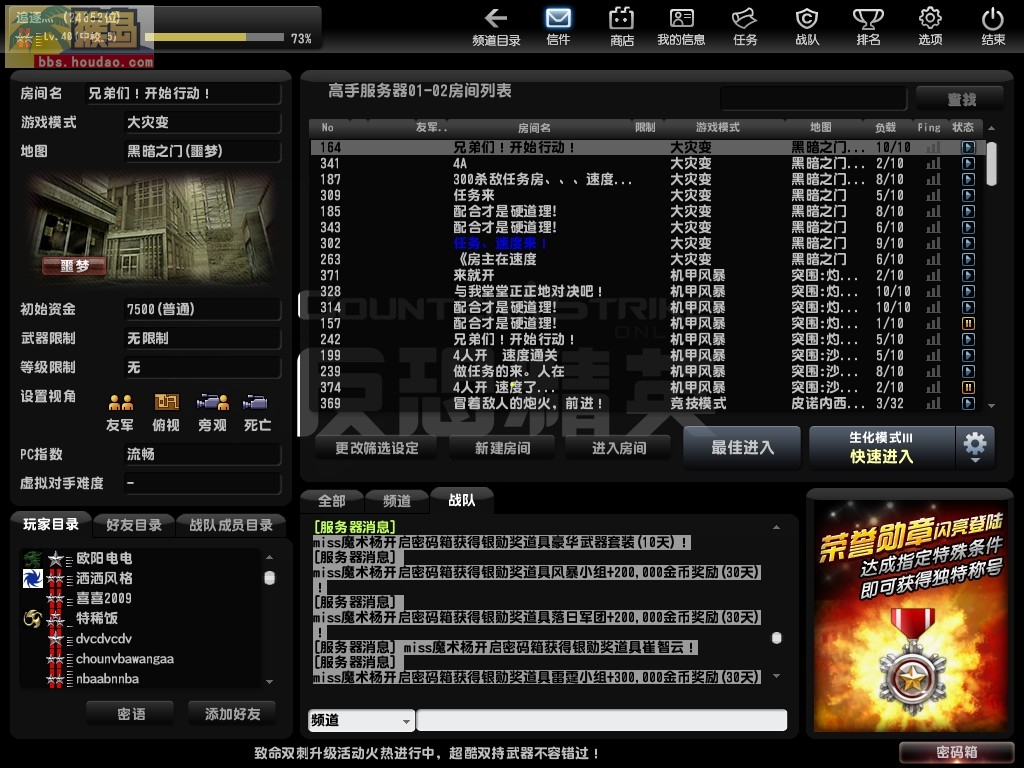Viewport: 1024px width, 768px height.
Task: Open the shop (商店) icon
Action: click(621, 27)
